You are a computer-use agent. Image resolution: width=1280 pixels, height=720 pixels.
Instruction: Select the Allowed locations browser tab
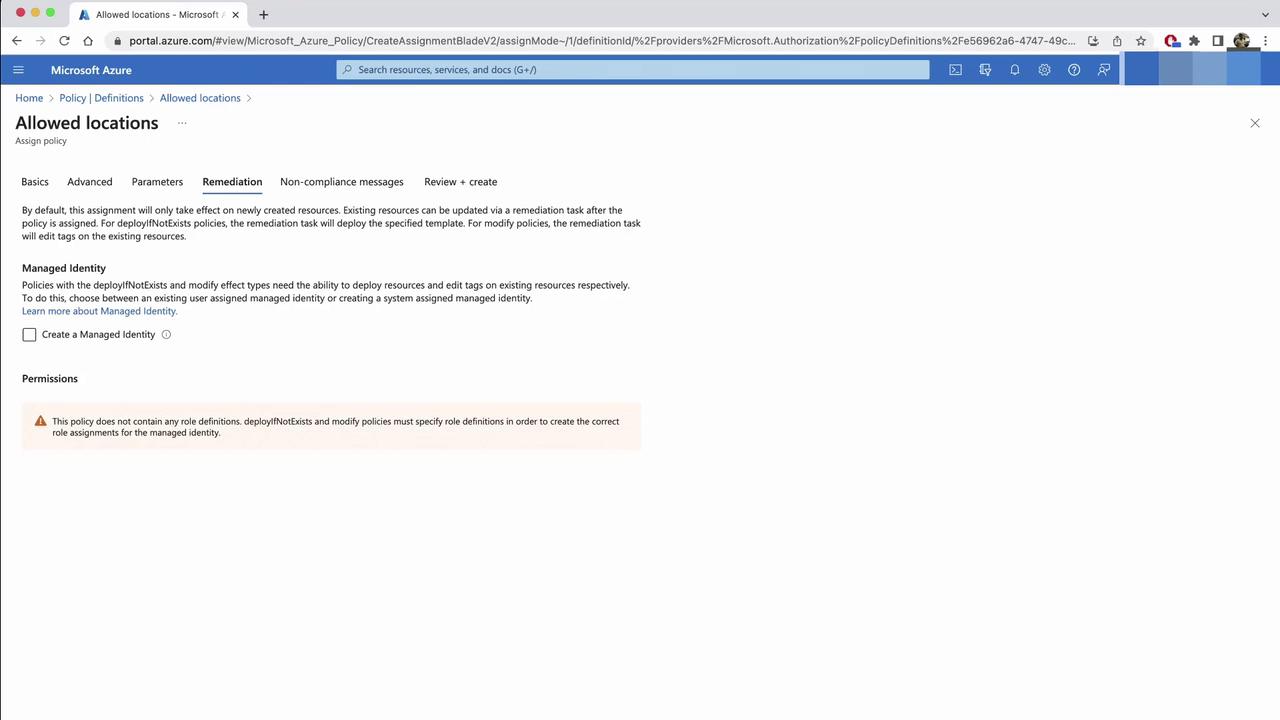(x=158, y=15)
